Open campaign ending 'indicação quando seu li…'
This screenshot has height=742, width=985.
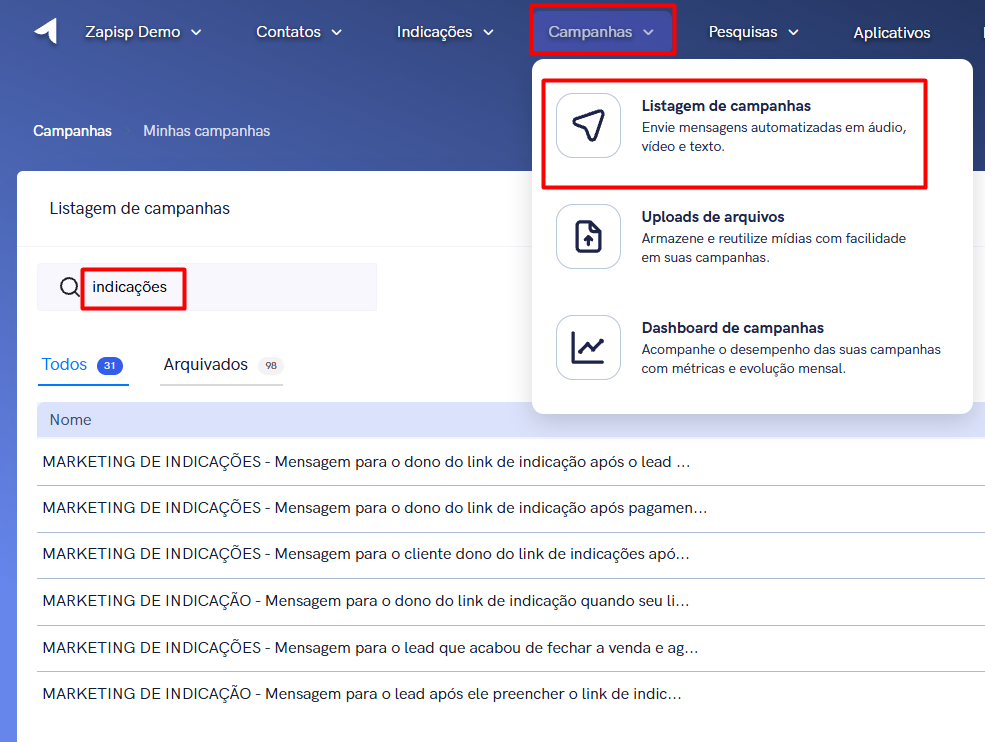[366, 601]
